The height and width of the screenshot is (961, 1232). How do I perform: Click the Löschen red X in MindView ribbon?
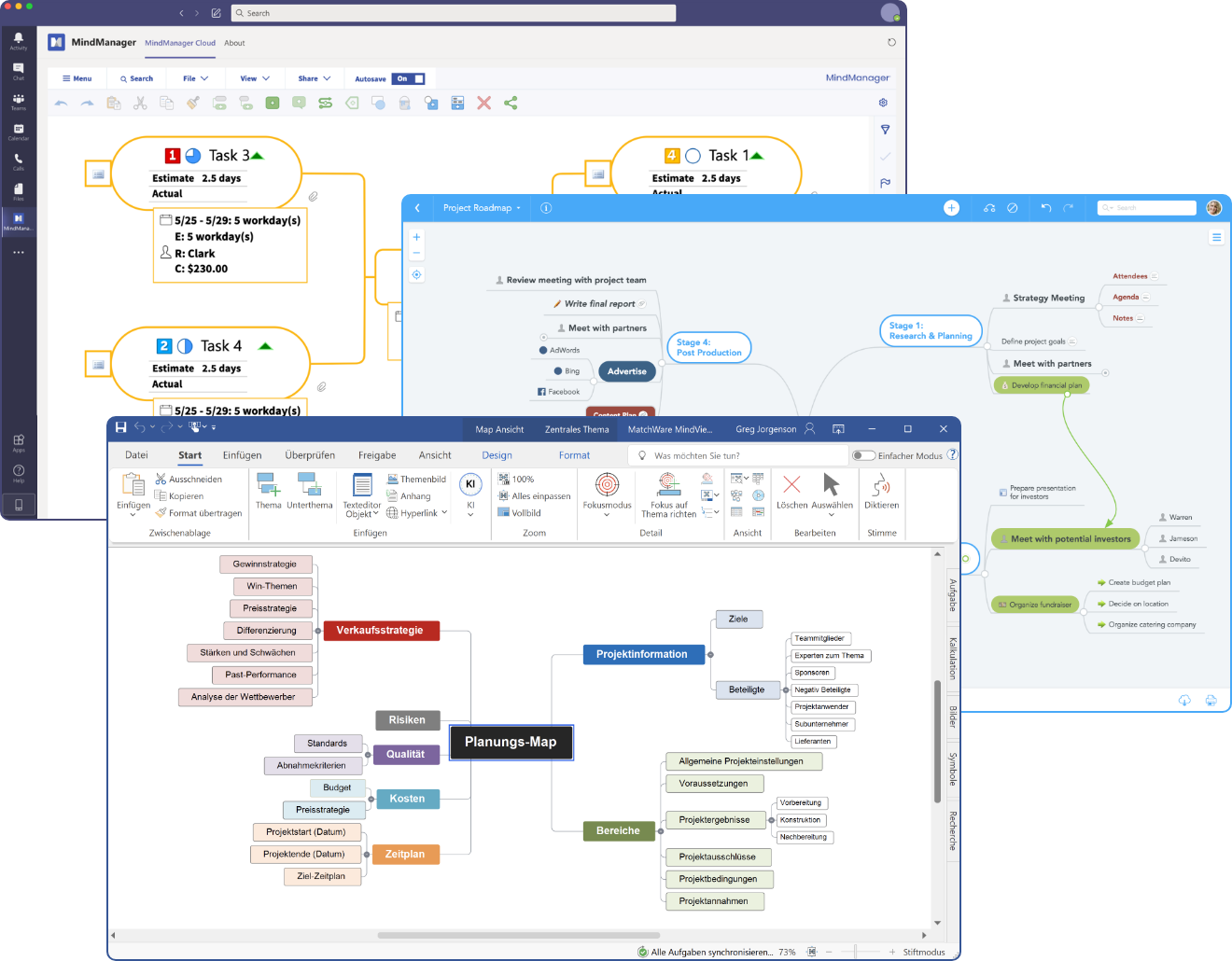tap(791, 491)
